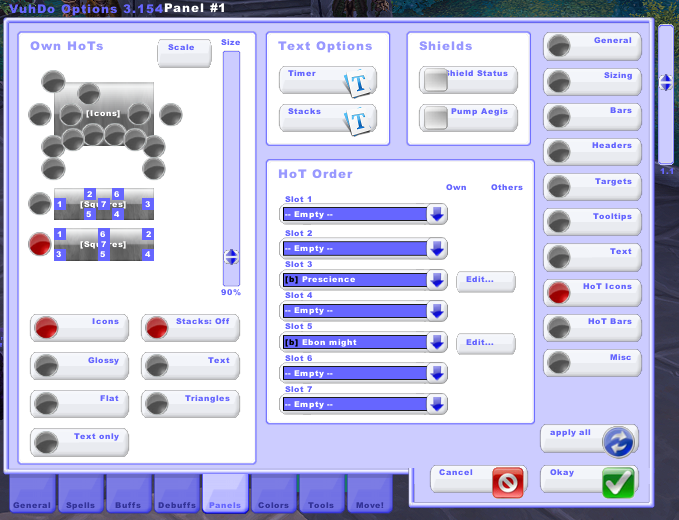
Task: Select the Glossy HoT style option
Action: point(78,366)
